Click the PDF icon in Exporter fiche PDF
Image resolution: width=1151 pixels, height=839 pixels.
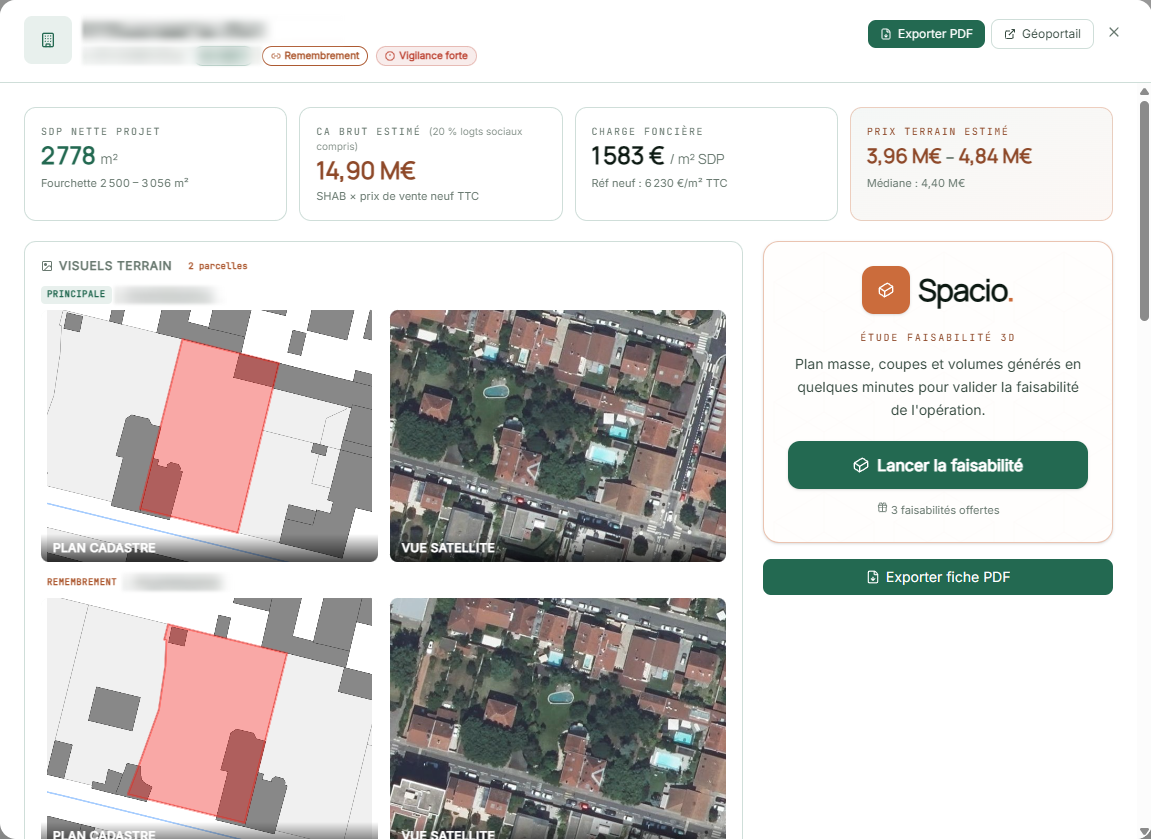873,577
